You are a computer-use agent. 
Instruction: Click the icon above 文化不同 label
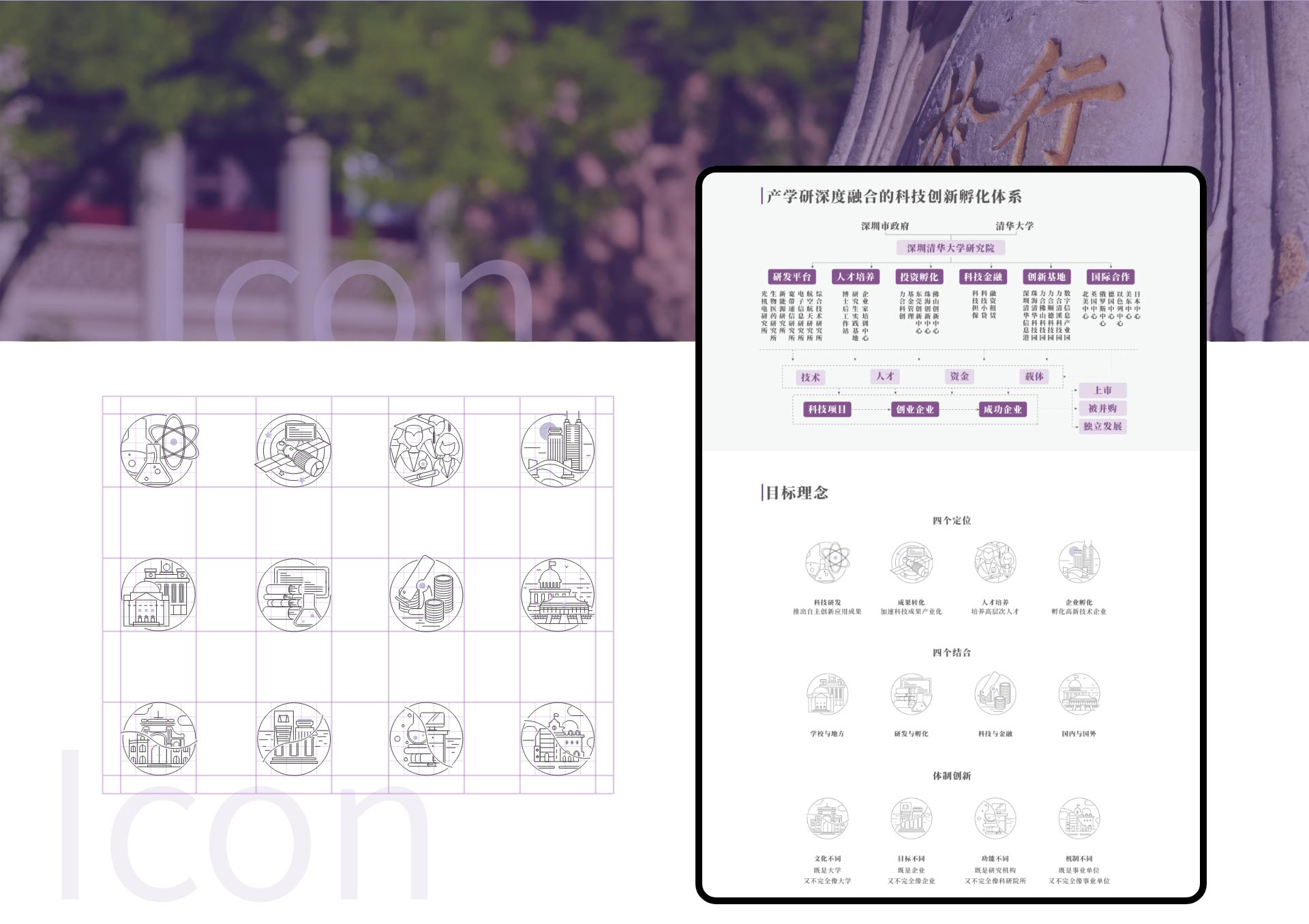pos(827,818)
